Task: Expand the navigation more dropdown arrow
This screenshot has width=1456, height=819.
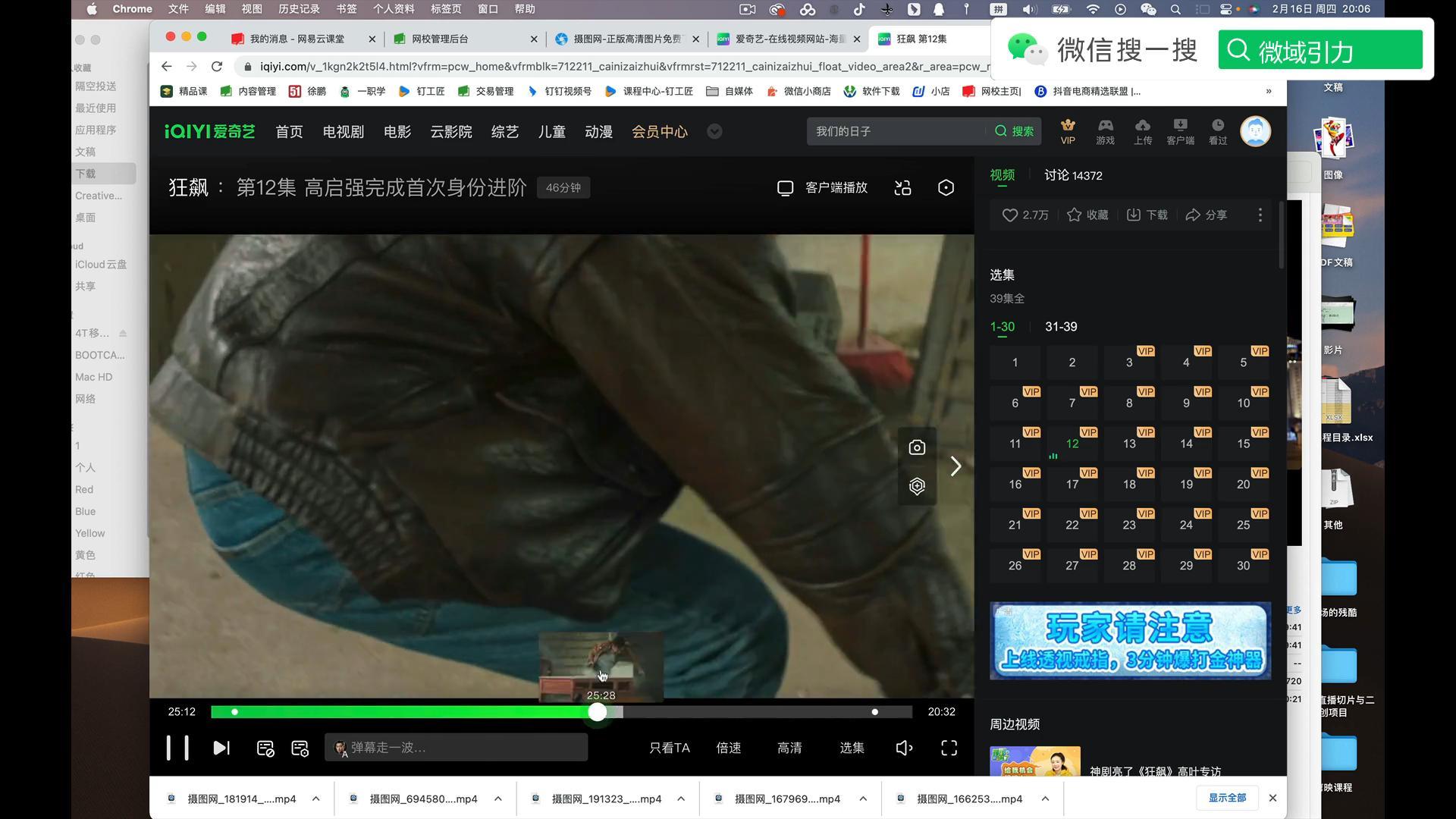Action: tap(714, 132)
